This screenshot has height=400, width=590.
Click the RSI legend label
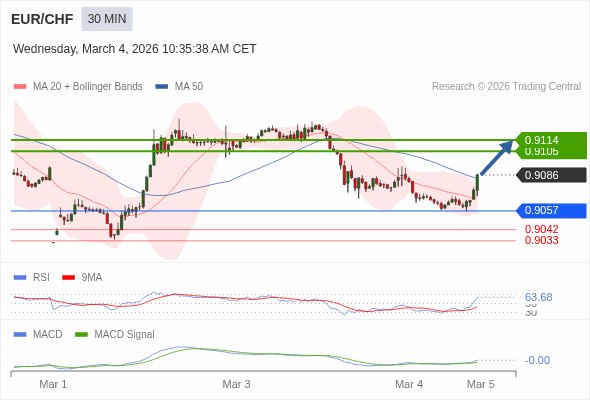(41, 277)
